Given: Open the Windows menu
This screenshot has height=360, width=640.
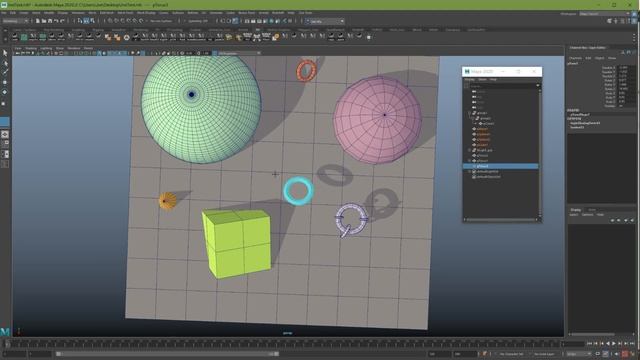Looking at the screenshot, I should pos(78,13).
